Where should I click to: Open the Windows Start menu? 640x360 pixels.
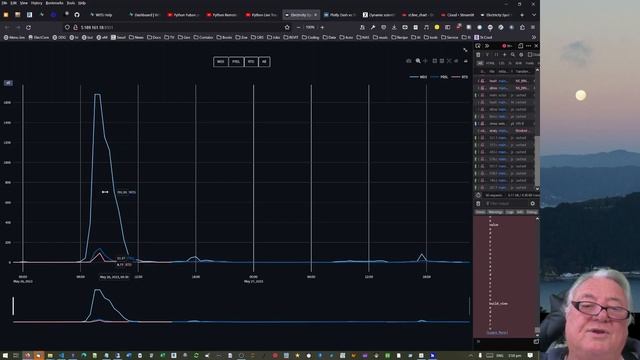[5, 356]
